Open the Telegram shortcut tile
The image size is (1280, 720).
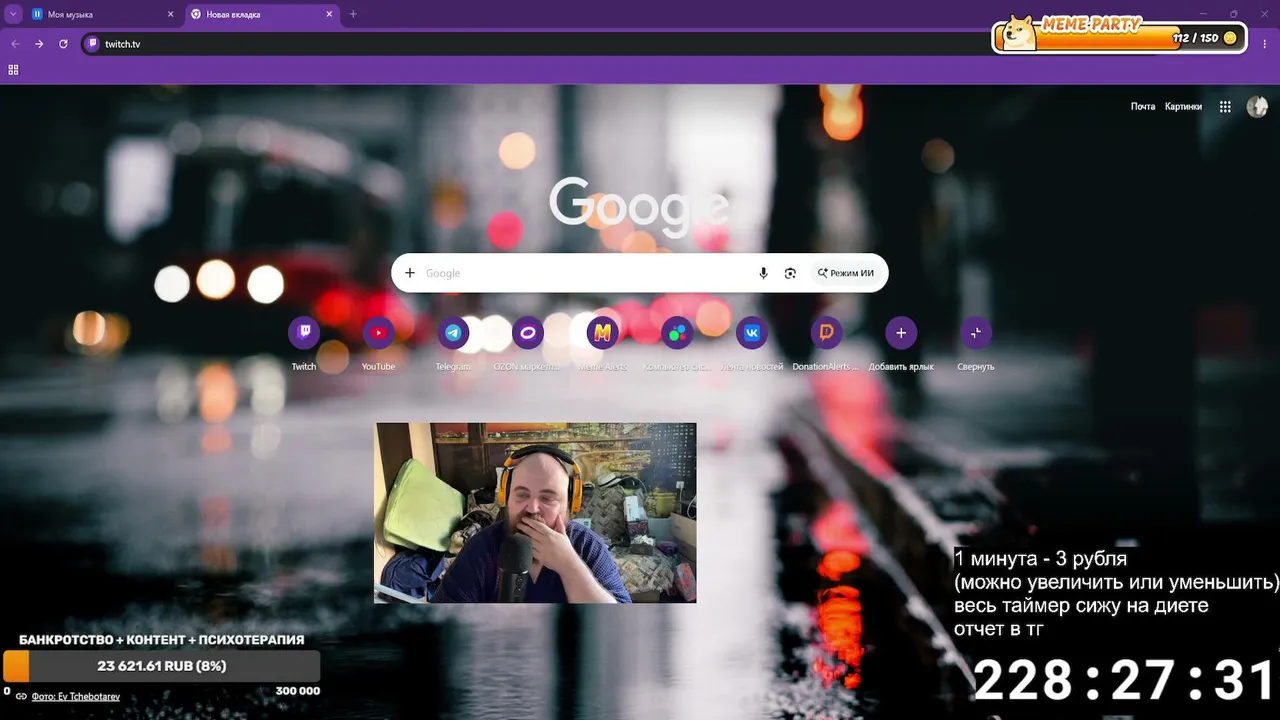coord(453,333)
